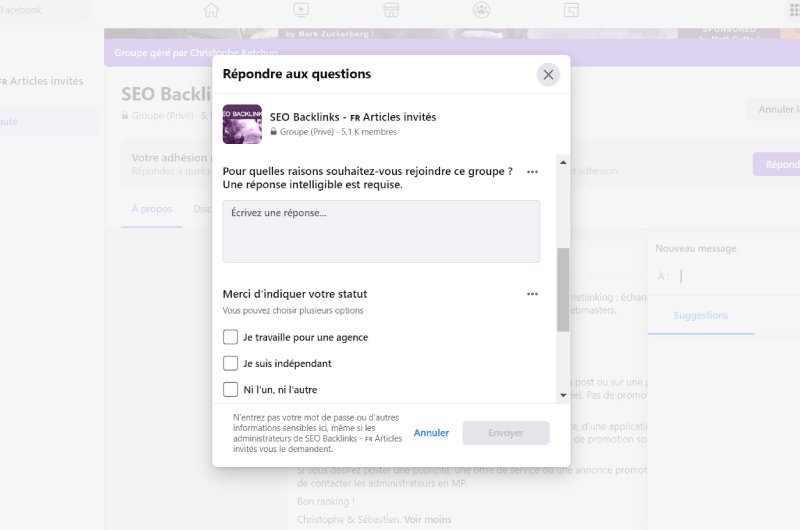Open the Suggestions tab in Nouveau message
Viewport: 800px width, 530px height.
701,315
